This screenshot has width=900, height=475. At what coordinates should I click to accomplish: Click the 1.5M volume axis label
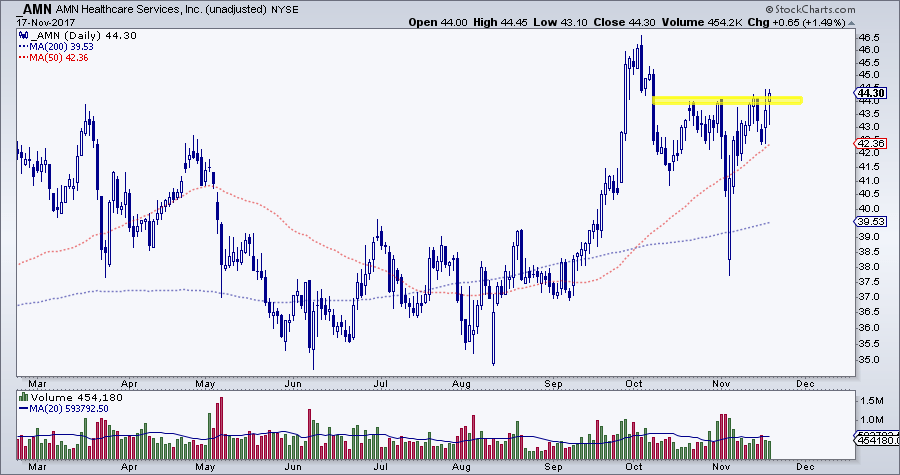(x=871, y=397)
